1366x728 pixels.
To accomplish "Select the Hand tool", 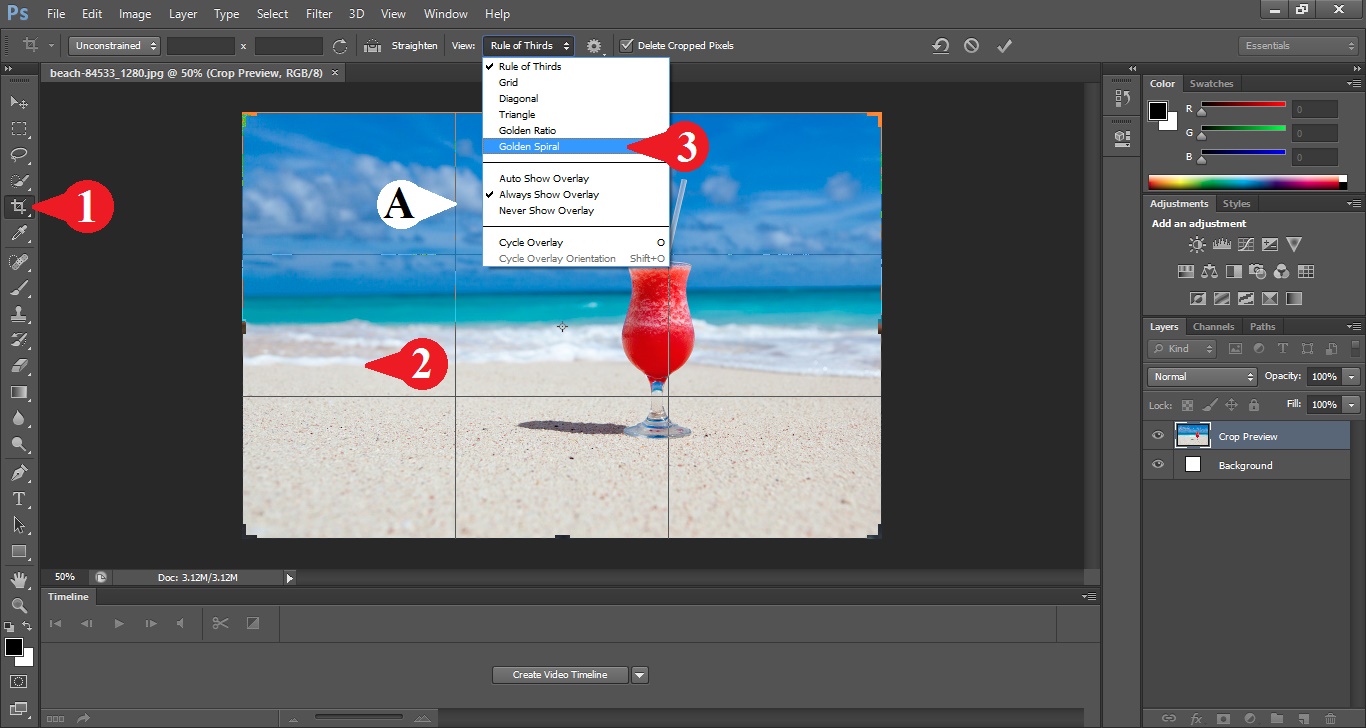I will [20, 578].
